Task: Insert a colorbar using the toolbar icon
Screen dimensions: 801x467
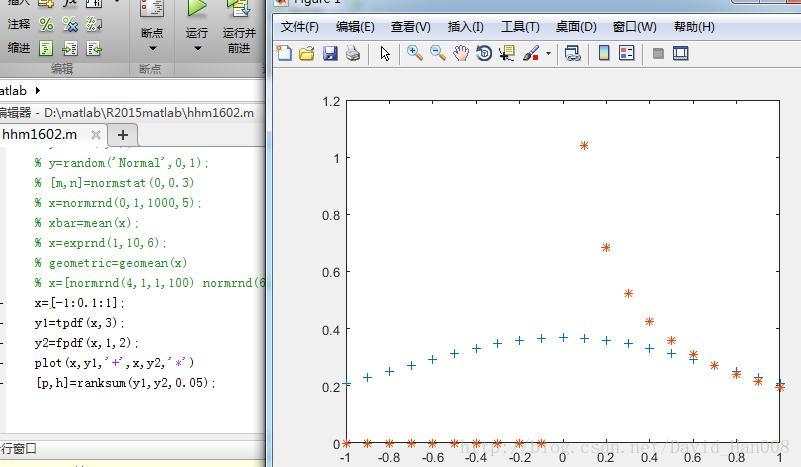Action: point(604,53)
